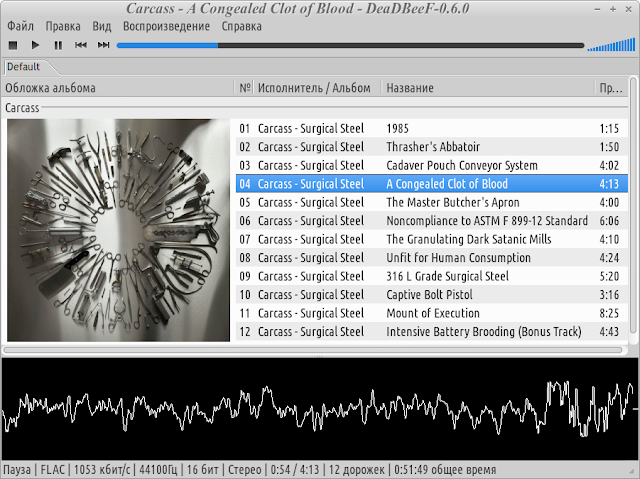Skip to next track

[x=103, y=45]
